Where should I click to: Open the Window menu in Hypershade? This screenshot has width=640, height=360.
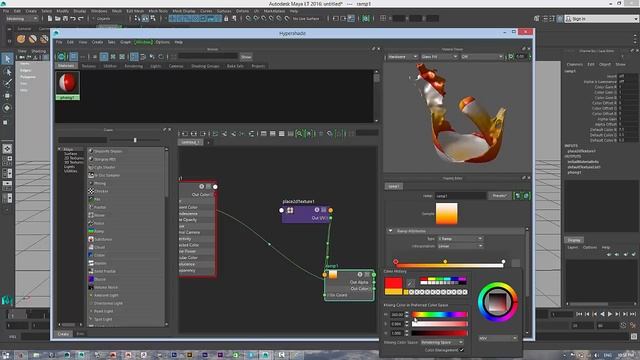(x=143, y=42)
